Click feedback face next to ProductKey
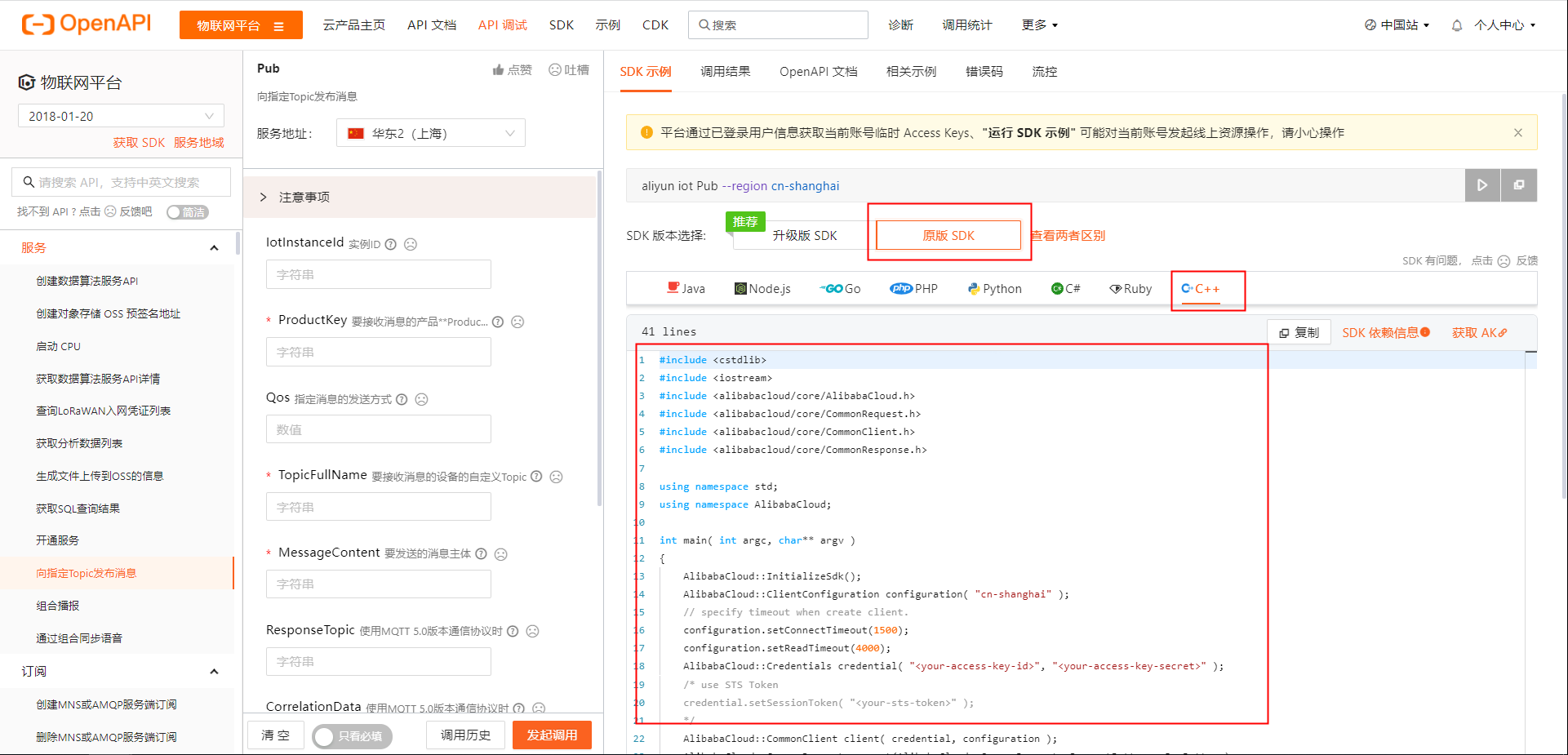The image size is (1568, 755). click(517, 322)
